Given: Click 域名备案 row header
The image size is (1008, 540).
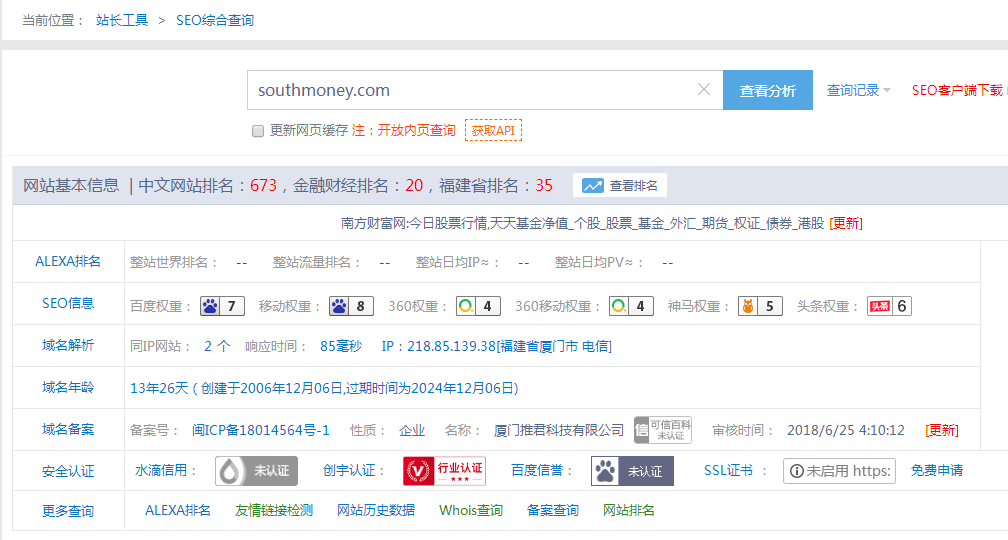Looking at the screenshot, I should tap(68, 429).
